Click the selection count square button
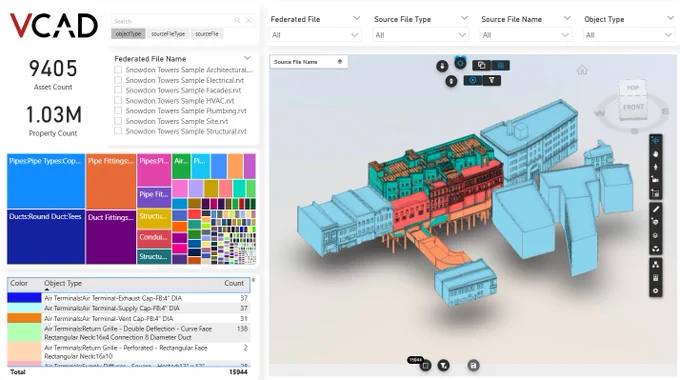 pyautogui.click(x=425, y=366)
